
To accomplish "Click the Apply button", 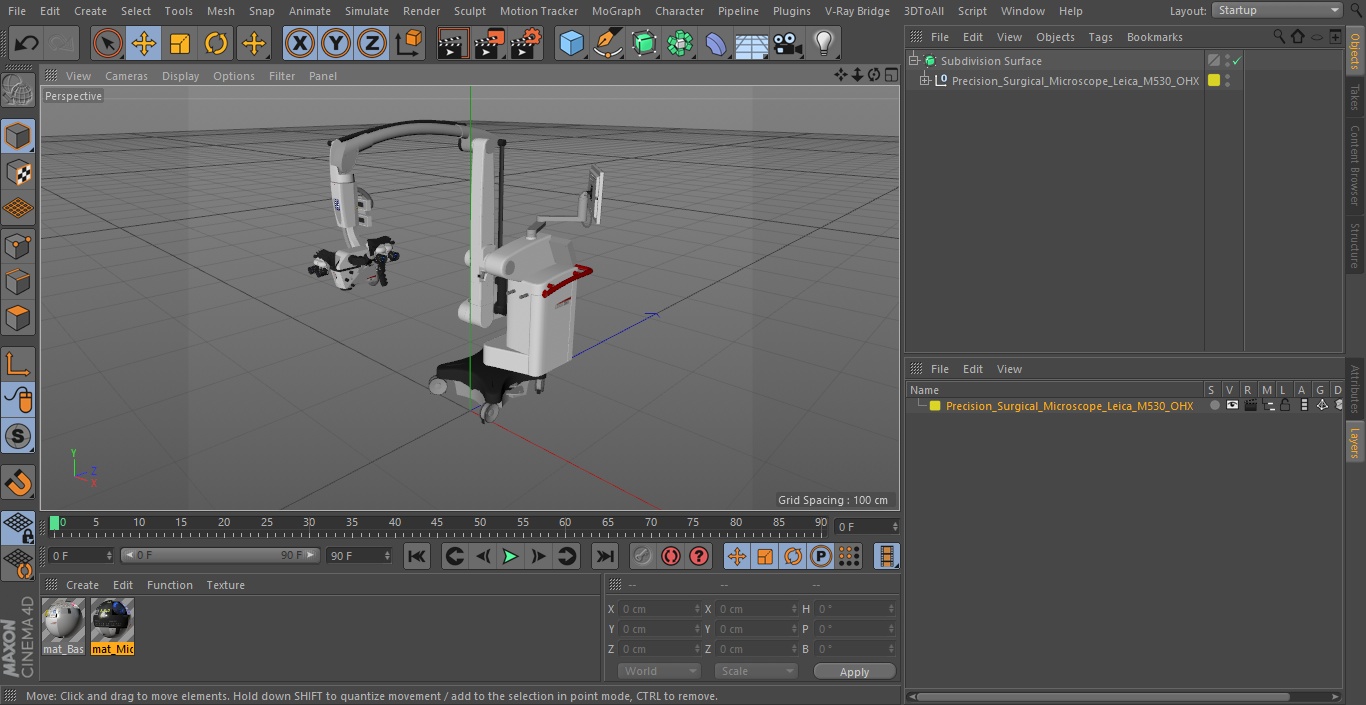I will pyautogui.click(x=854, y=671).
